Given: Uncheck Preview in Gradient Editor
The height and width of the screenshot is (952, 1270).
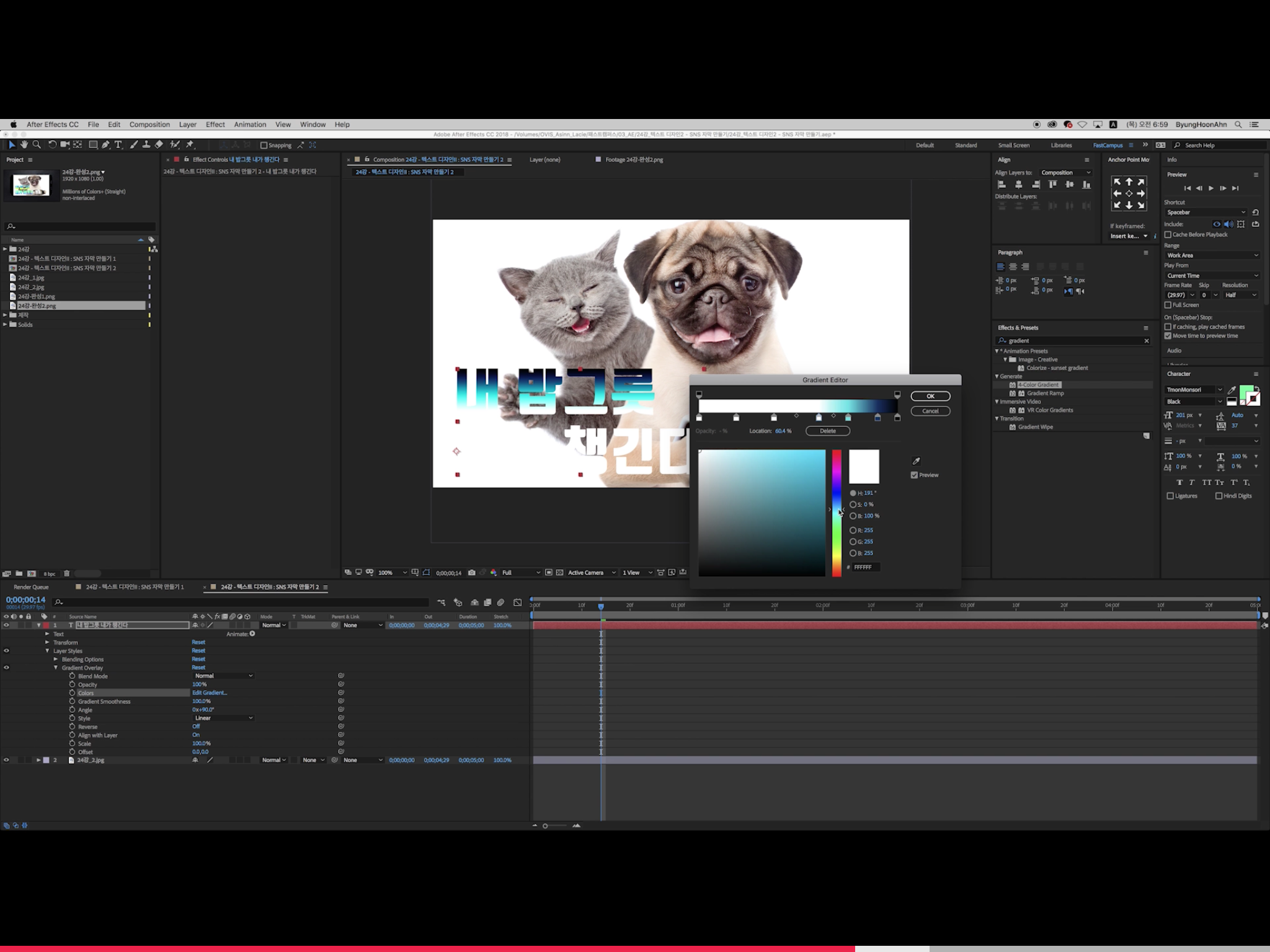Looking at the screenshot, I should click(x=914, y=475).
